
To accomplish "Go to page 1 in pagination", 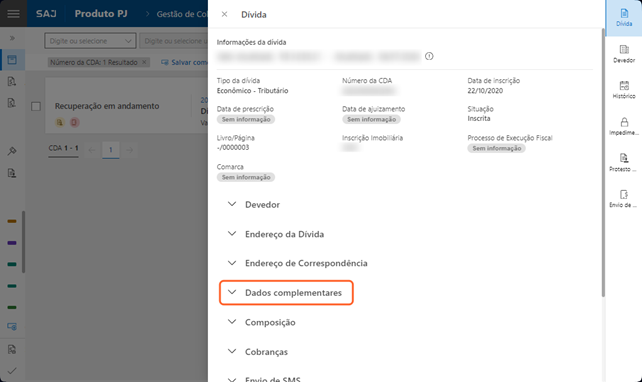I will (x=111, y=150).
